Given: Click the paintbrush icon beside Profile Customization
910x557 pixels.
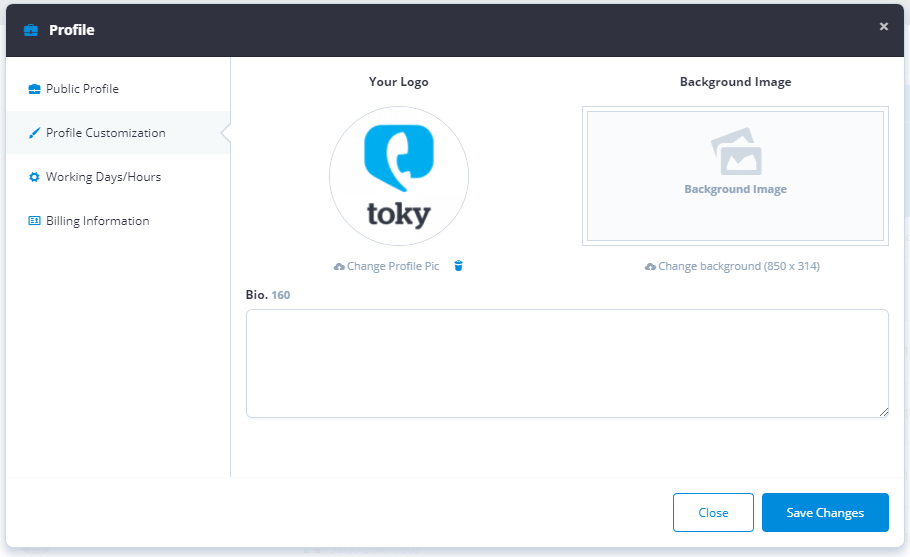Looking at the screenshot, I should pyautogui.click(x=34, y=133).
